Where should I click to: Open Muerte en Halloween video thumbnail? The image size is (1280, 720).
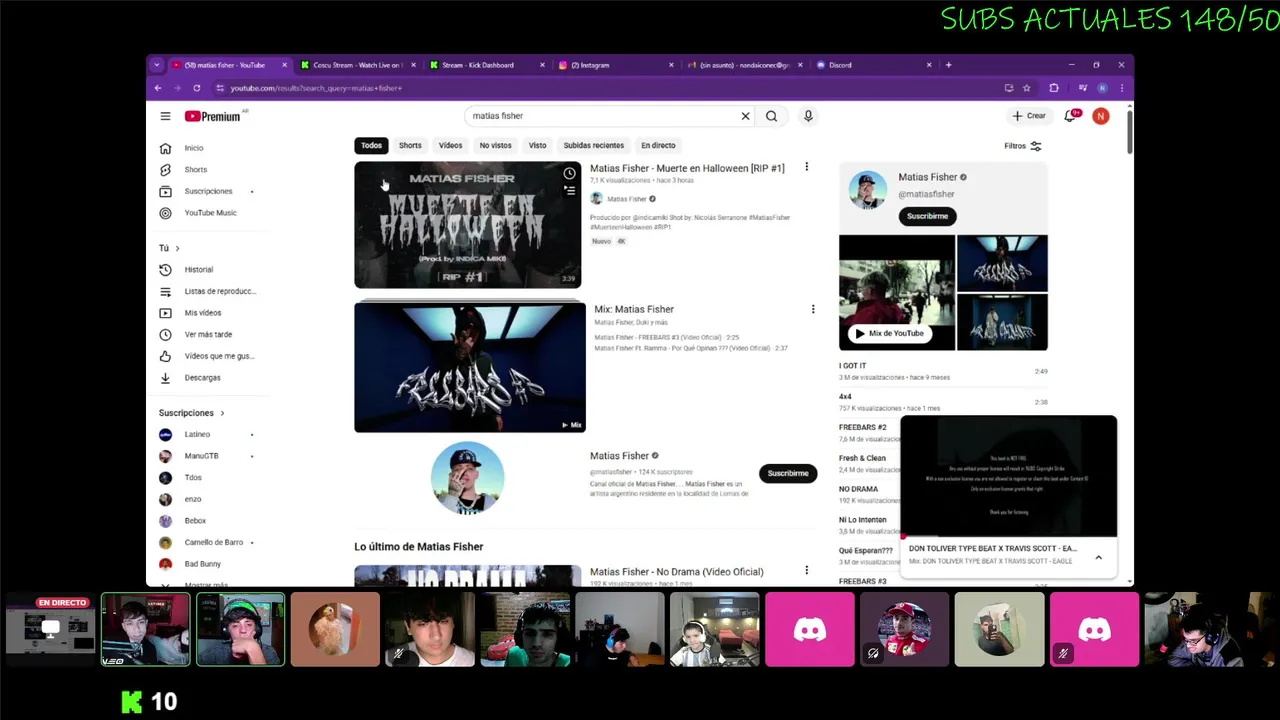point(467,225)
